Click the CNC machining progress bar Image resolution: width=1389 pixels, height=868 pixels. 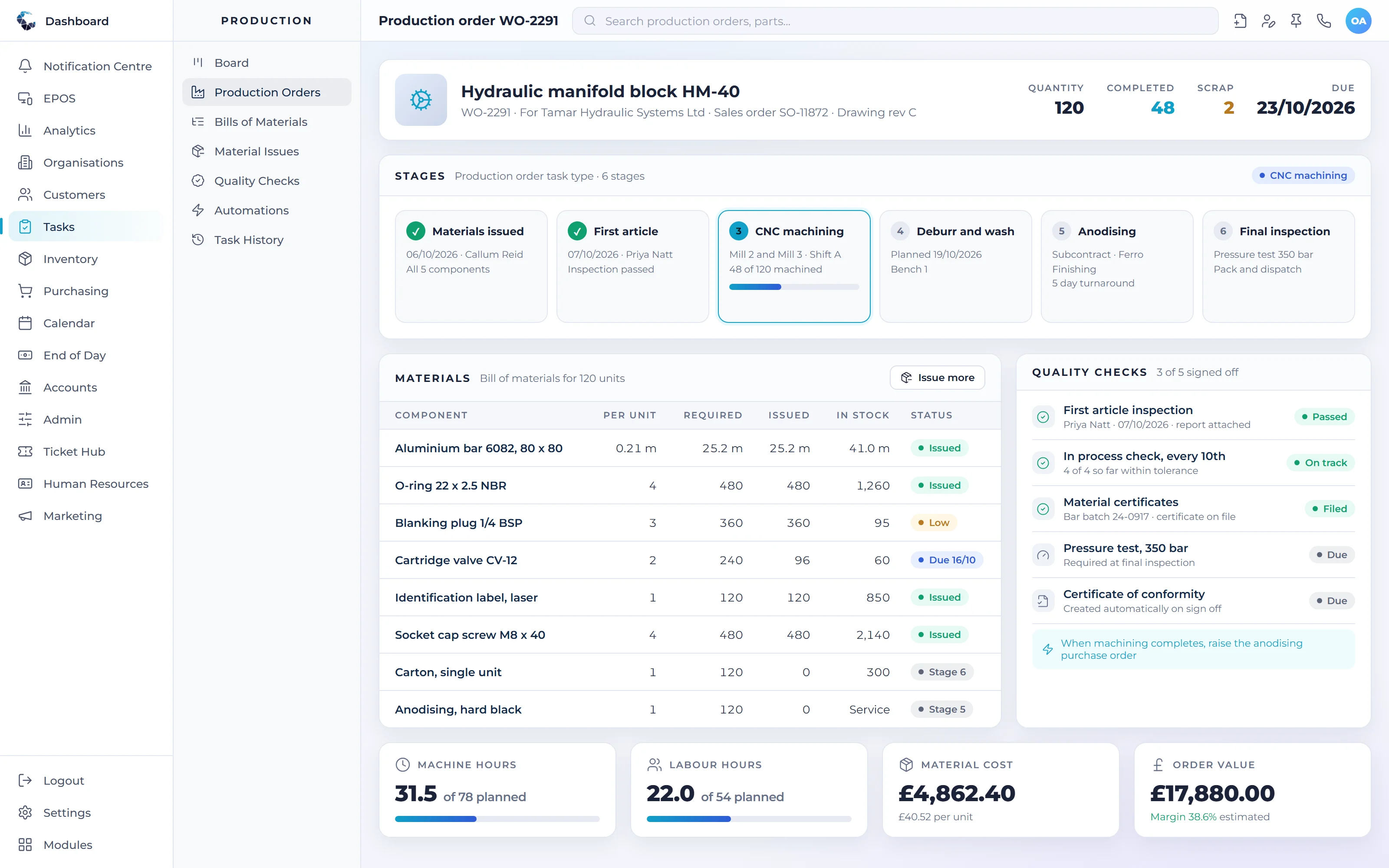(x=794, y=287)
